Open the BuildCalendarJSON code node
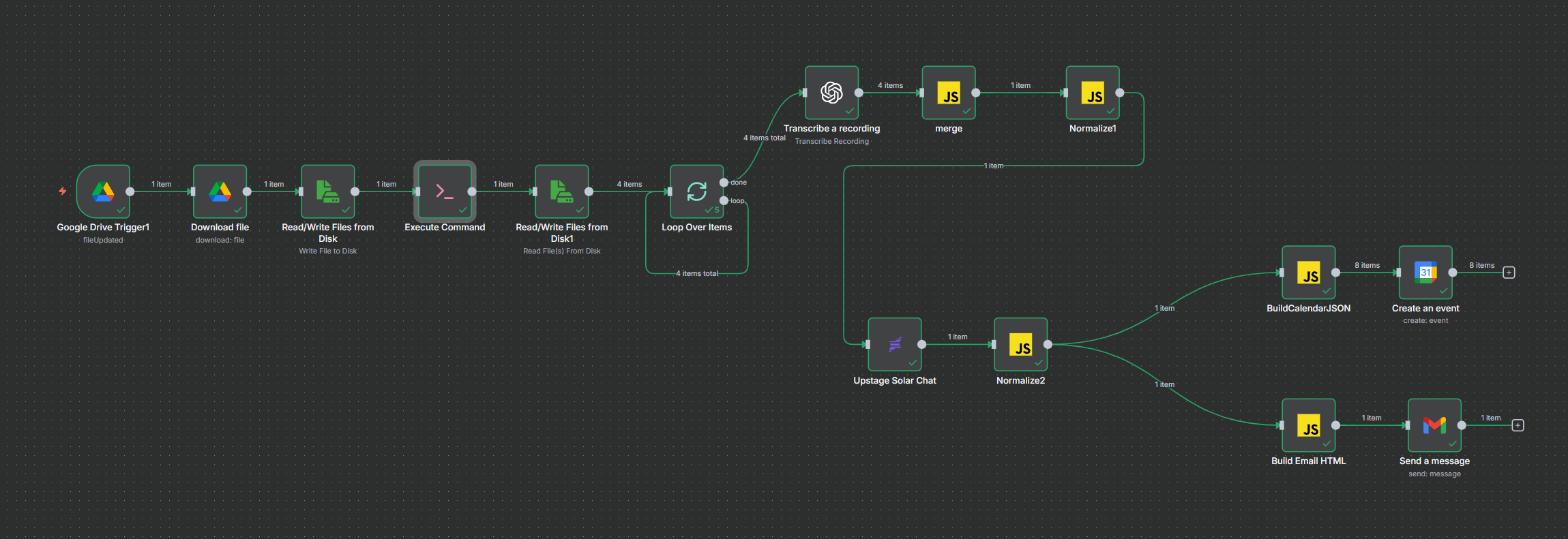Viewport: 1568px width, 539px height. pos(1308,273)
